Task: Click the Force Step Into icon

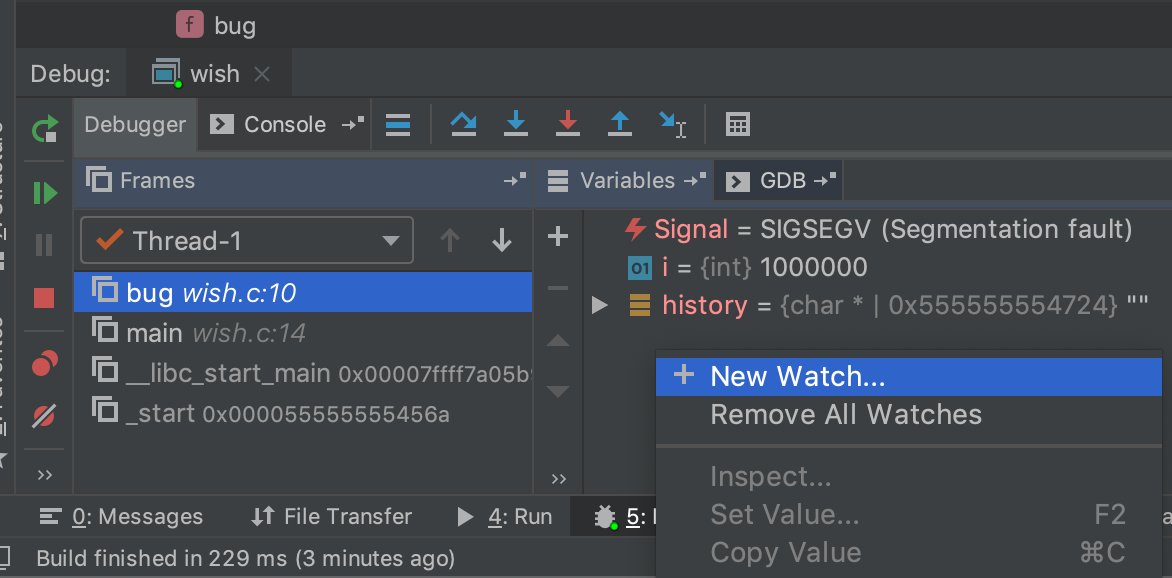Action: (x=568, y=124)
